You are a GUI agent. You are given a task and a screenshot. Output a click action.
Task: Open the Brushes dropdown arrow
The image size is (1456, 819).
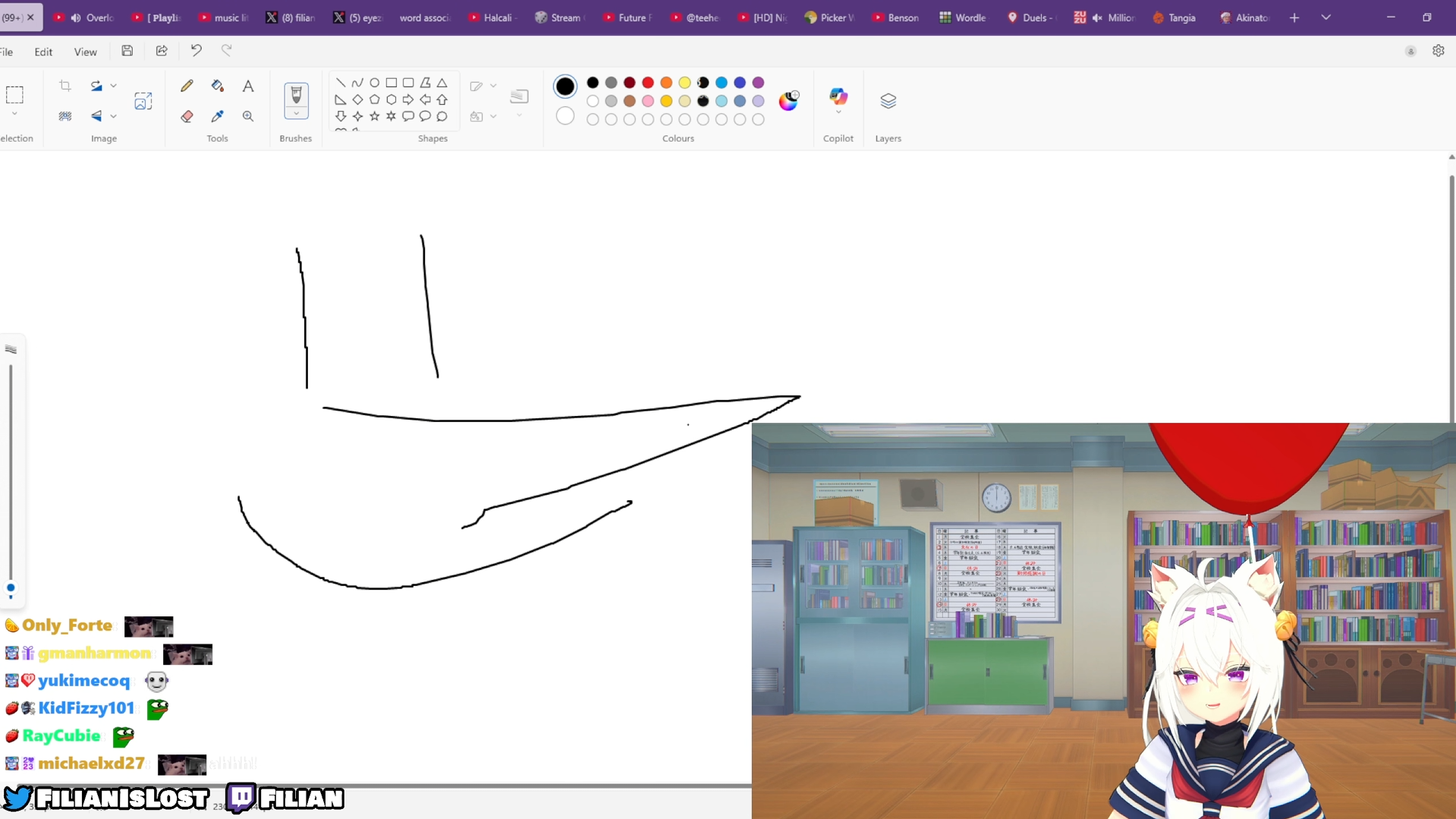coord(296,113)
